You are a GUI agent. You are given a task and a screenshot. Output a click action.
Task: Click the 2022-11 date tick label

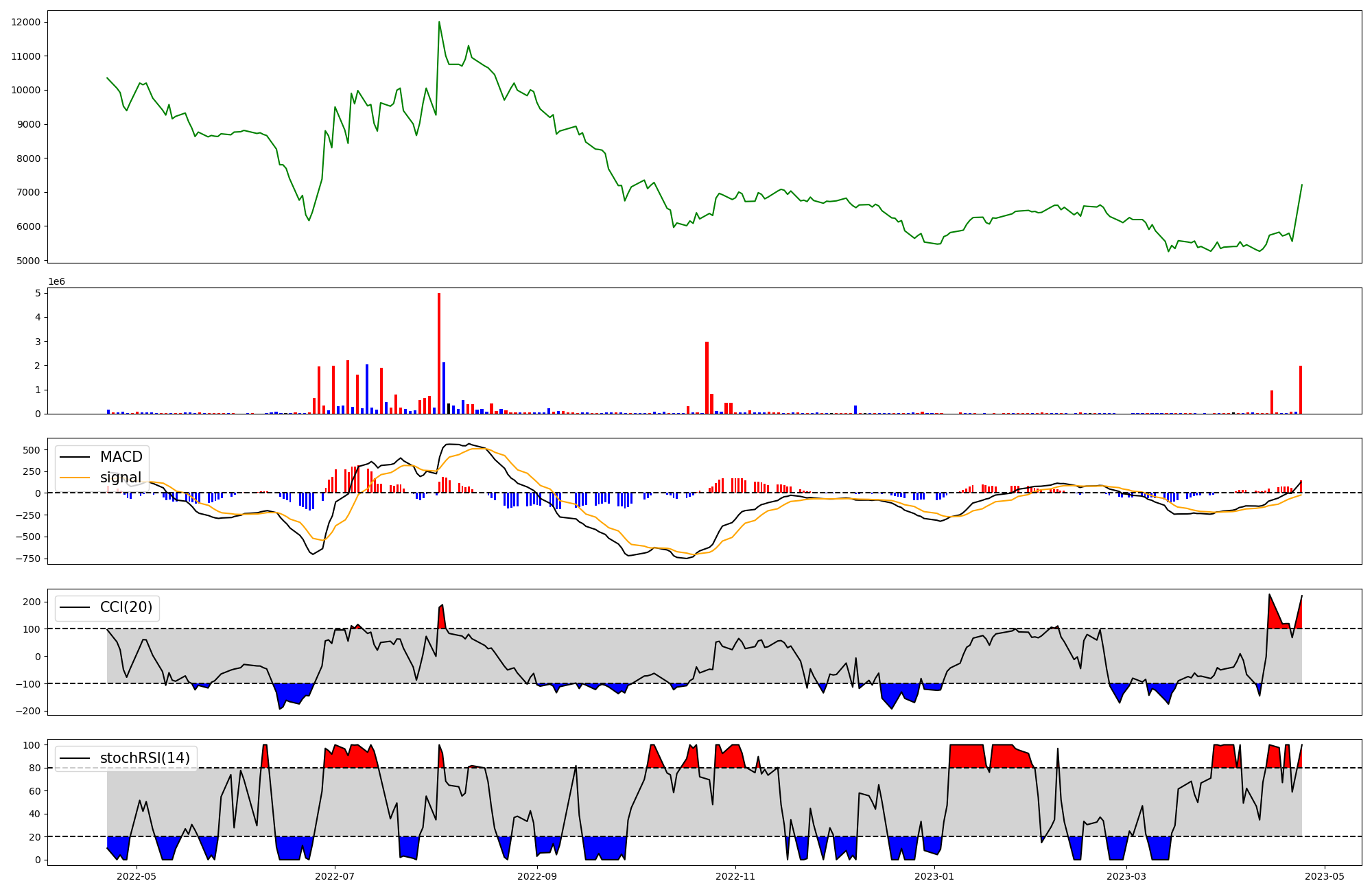(x=735, y=876)
